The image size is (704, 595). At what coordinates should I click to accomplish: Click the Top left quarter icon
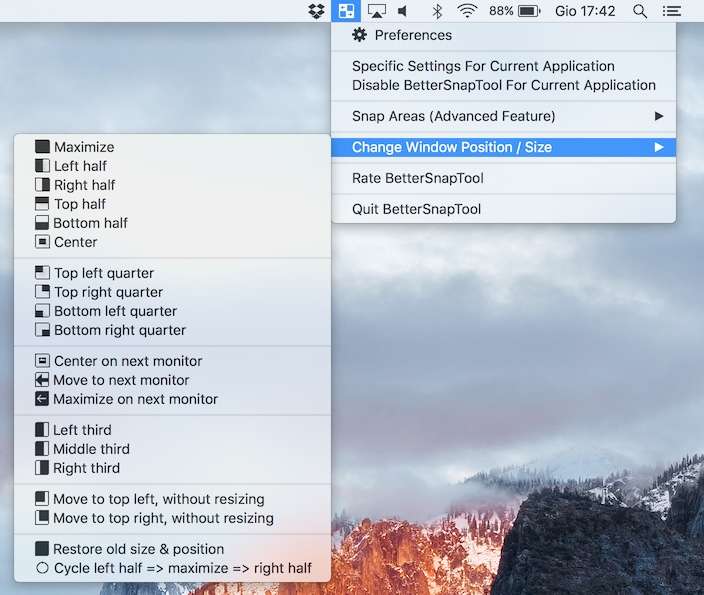click(x=42, y=273)
